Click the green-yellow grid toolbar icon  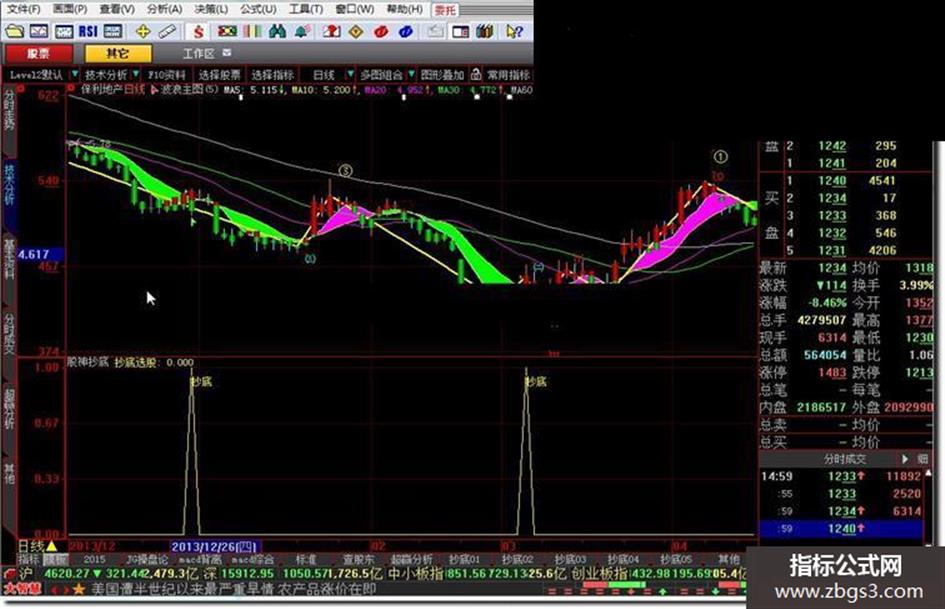227,31
